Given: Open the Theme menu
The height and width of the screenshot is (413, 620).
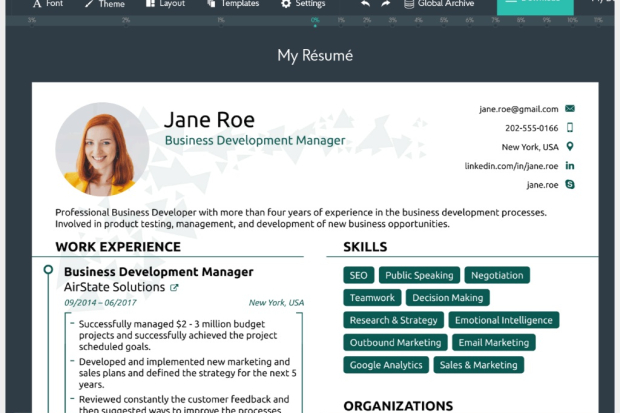Looking at the screenshot, I should pos(104,4).
